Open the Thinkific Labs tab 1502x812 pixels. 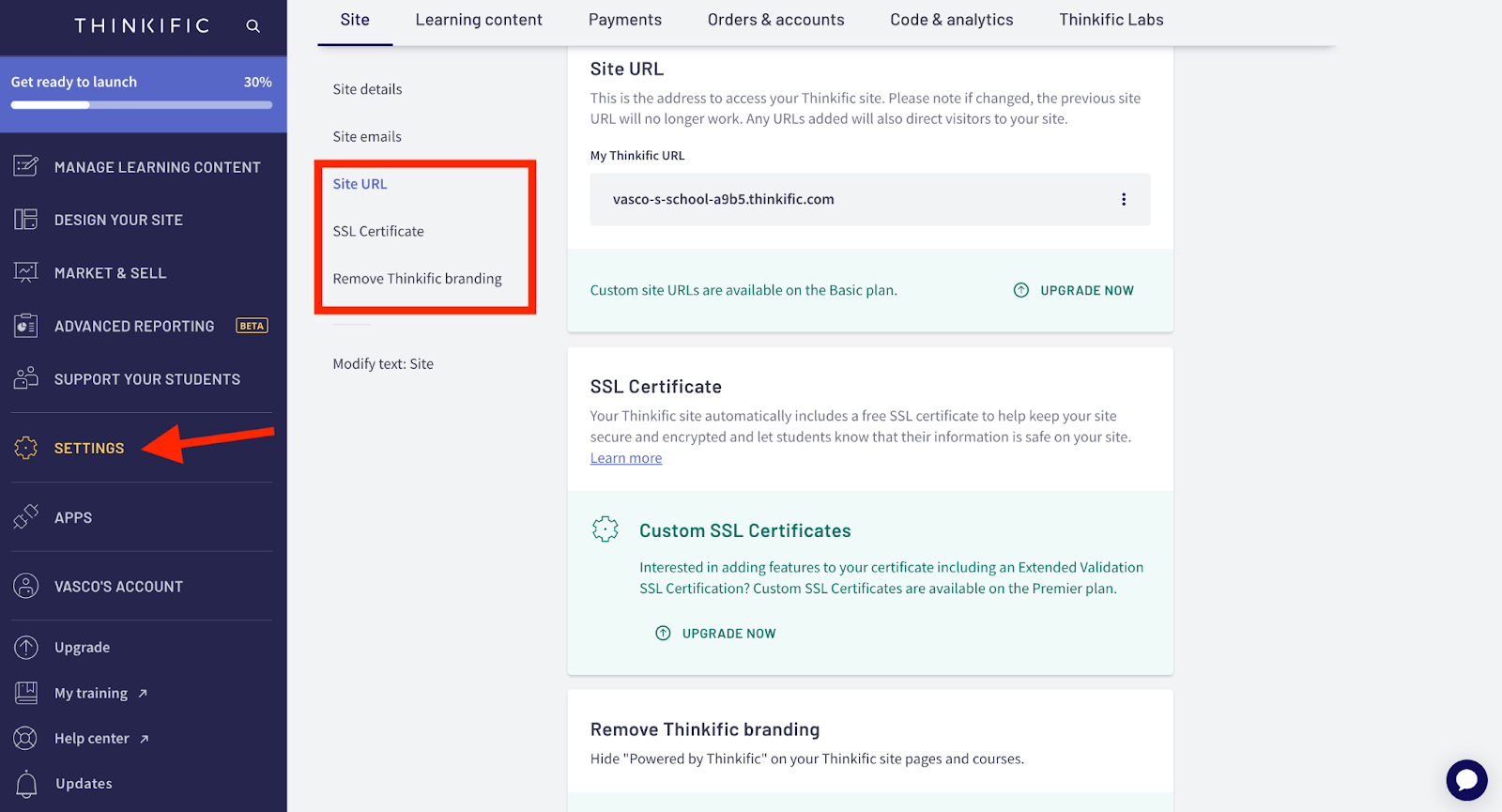pyautogui.click(x=1111, y=20)
